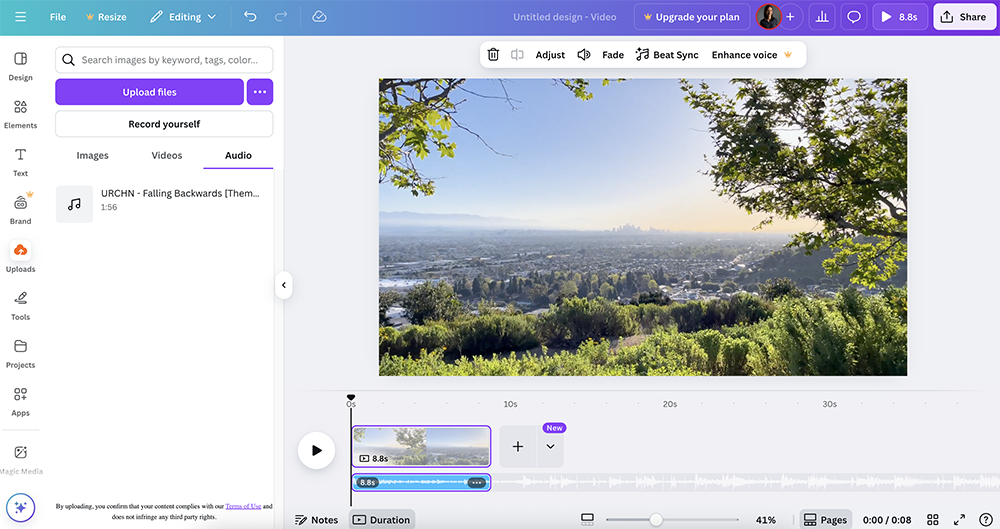Click the Upgrade your plan button
This screenshot has height=529, width=1000.
tap(692, 17)
